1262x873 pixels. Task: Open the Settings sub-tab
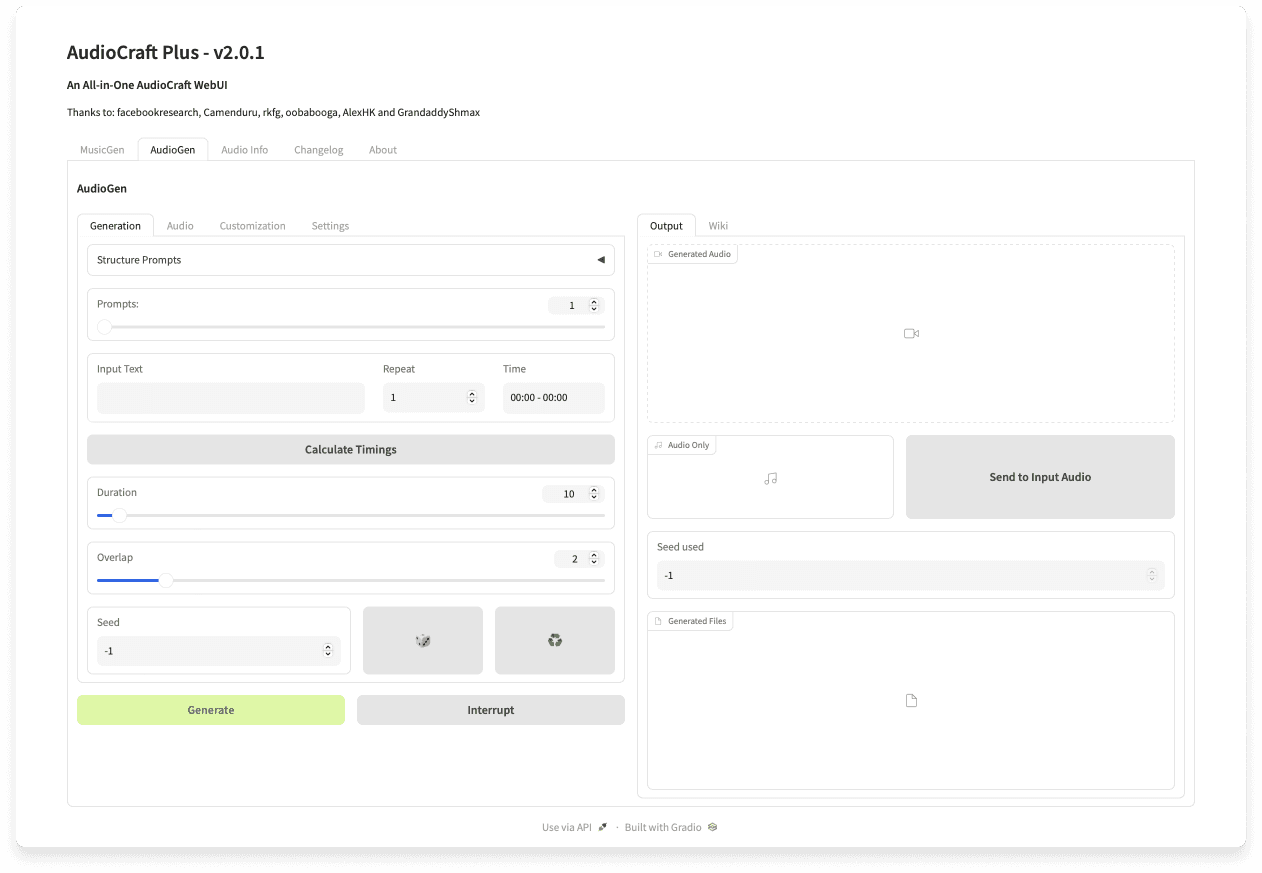[x=330, y=226]
